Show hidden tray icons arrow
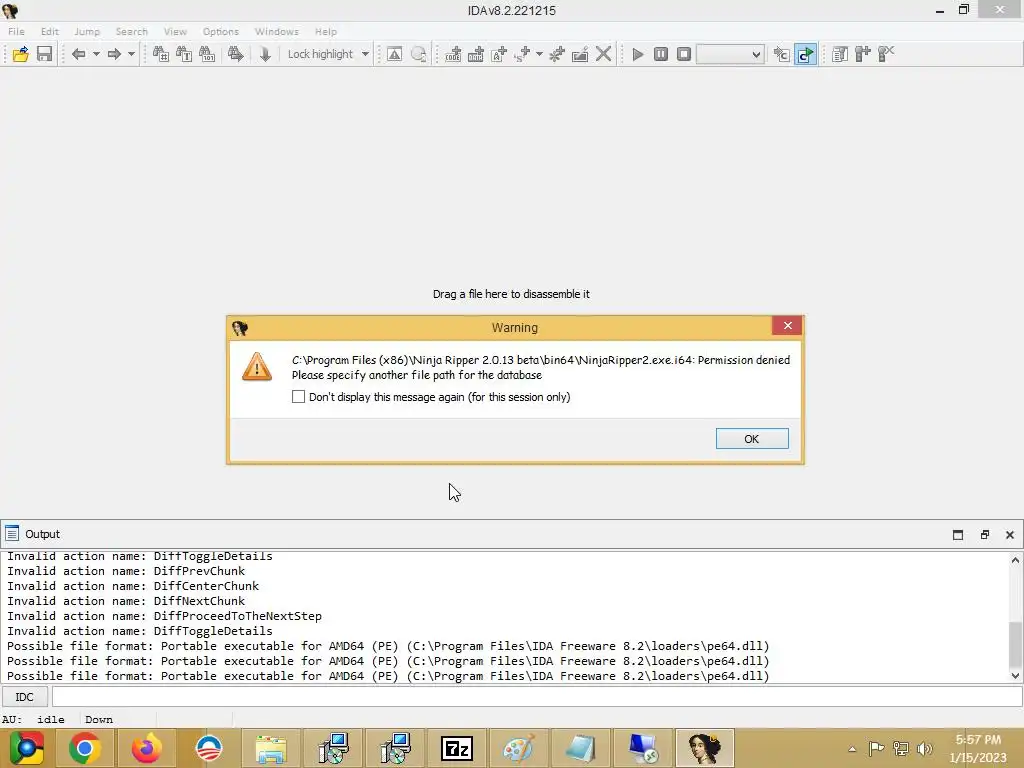 (852, 749)
